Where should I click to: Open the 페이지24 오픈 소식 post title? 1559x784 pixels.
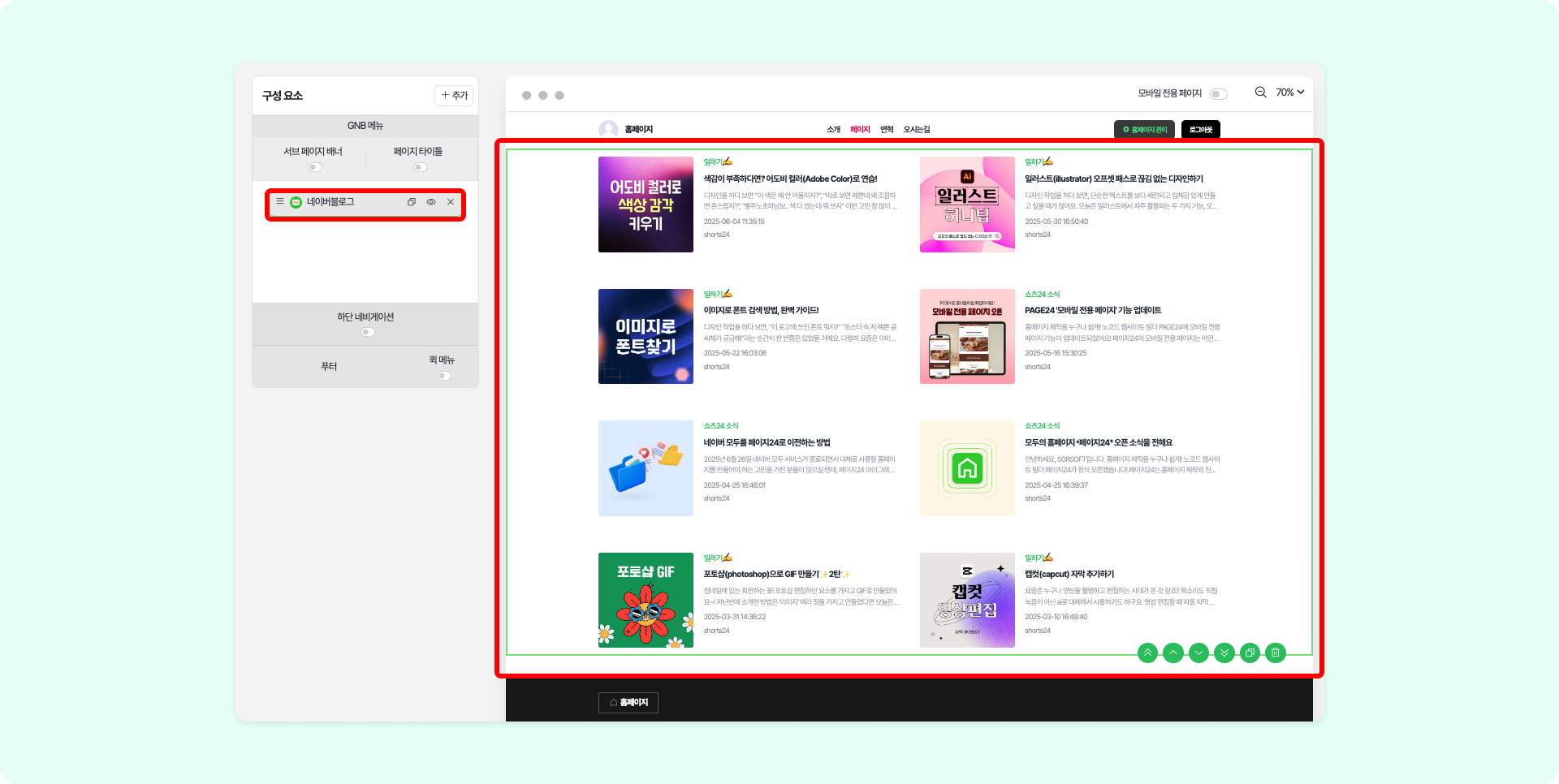pyautogui.click(x=1099, y=442)
